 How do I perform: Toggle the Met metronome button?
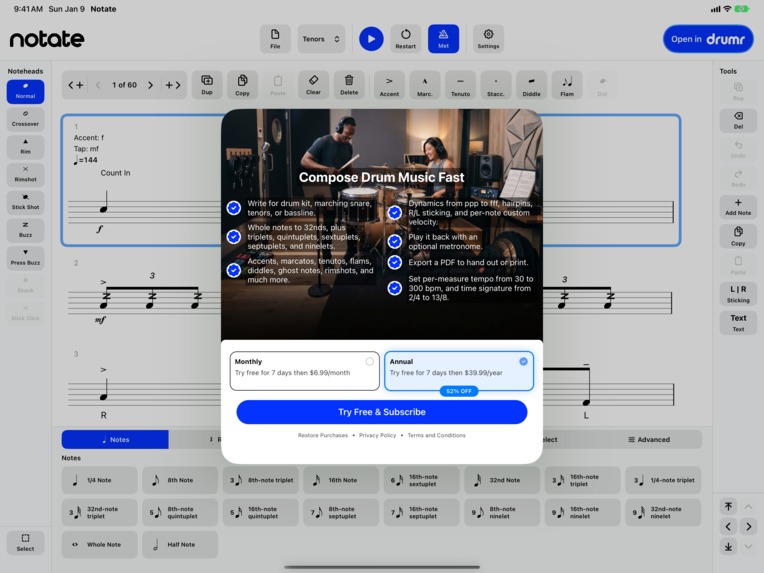click(443, 38)
